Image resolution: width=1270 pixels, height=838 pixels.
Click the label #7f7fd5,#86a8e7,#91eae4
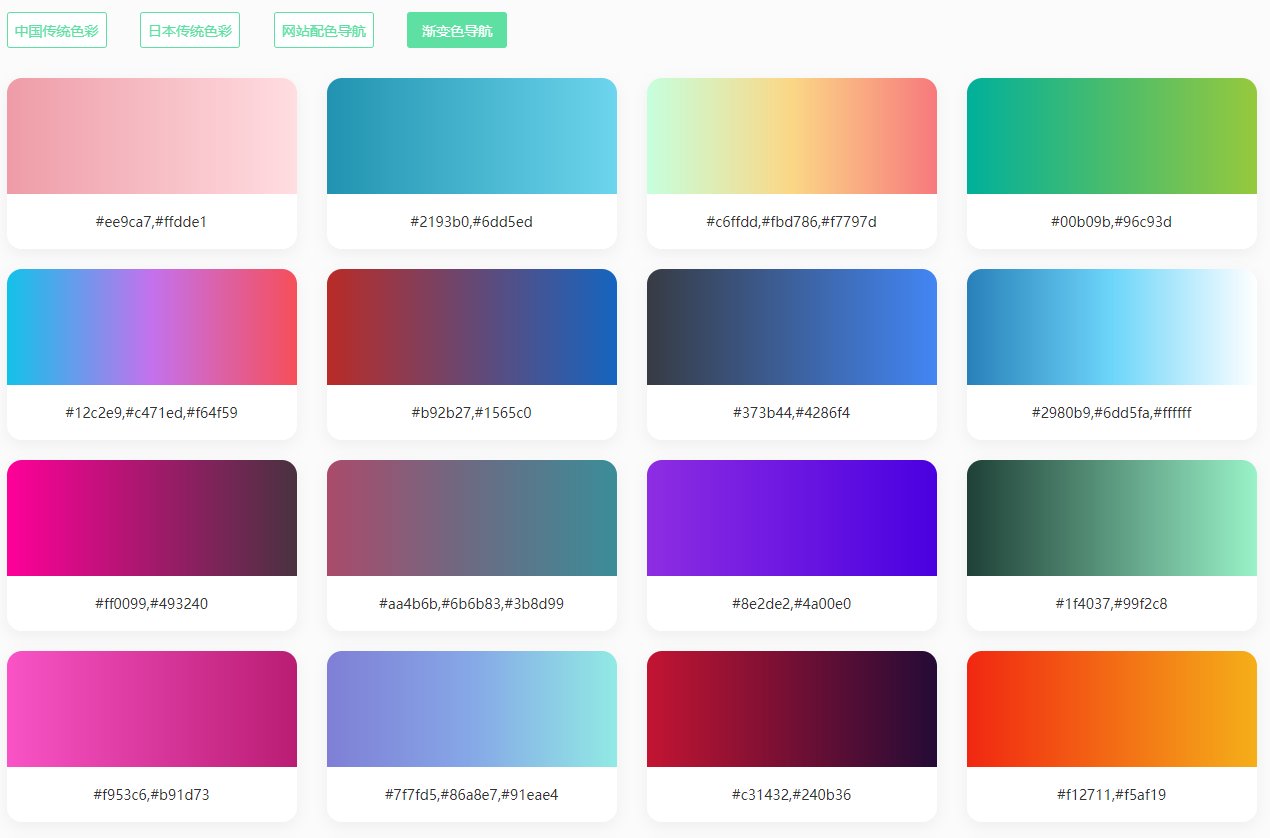click(472, 795)
